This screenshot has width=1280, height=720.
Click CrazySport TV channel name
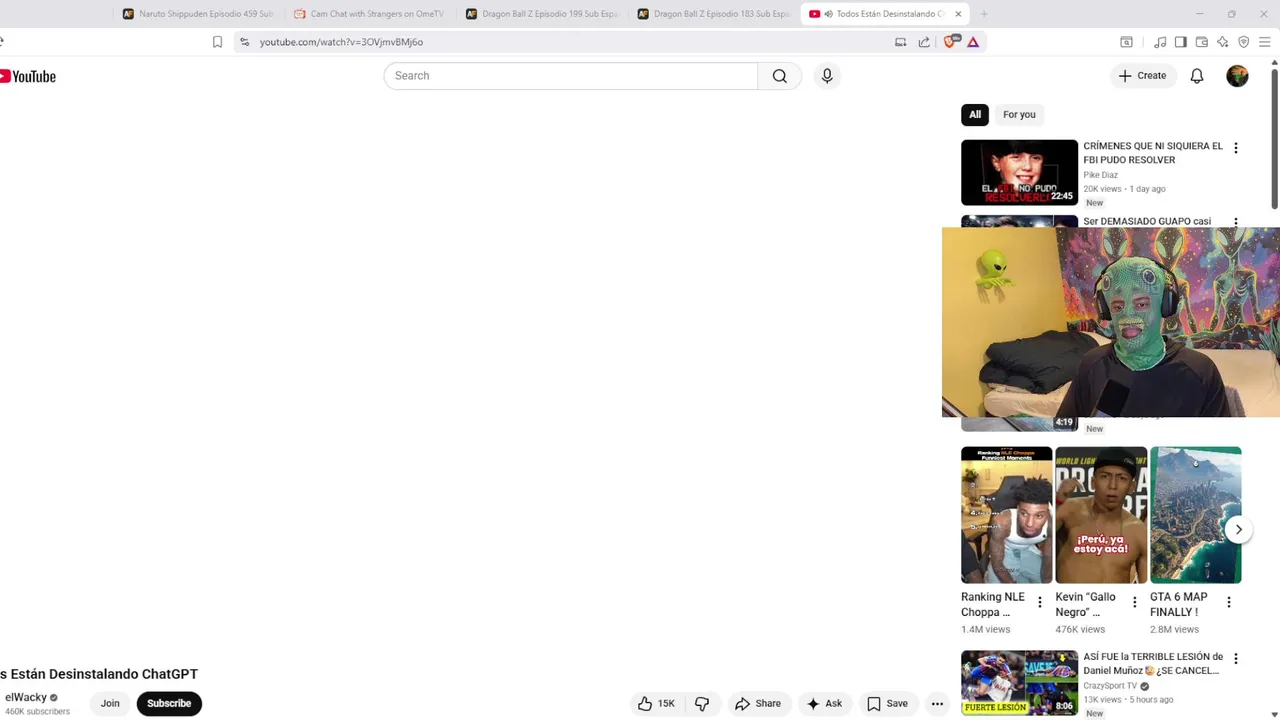tap(1110, 686)
